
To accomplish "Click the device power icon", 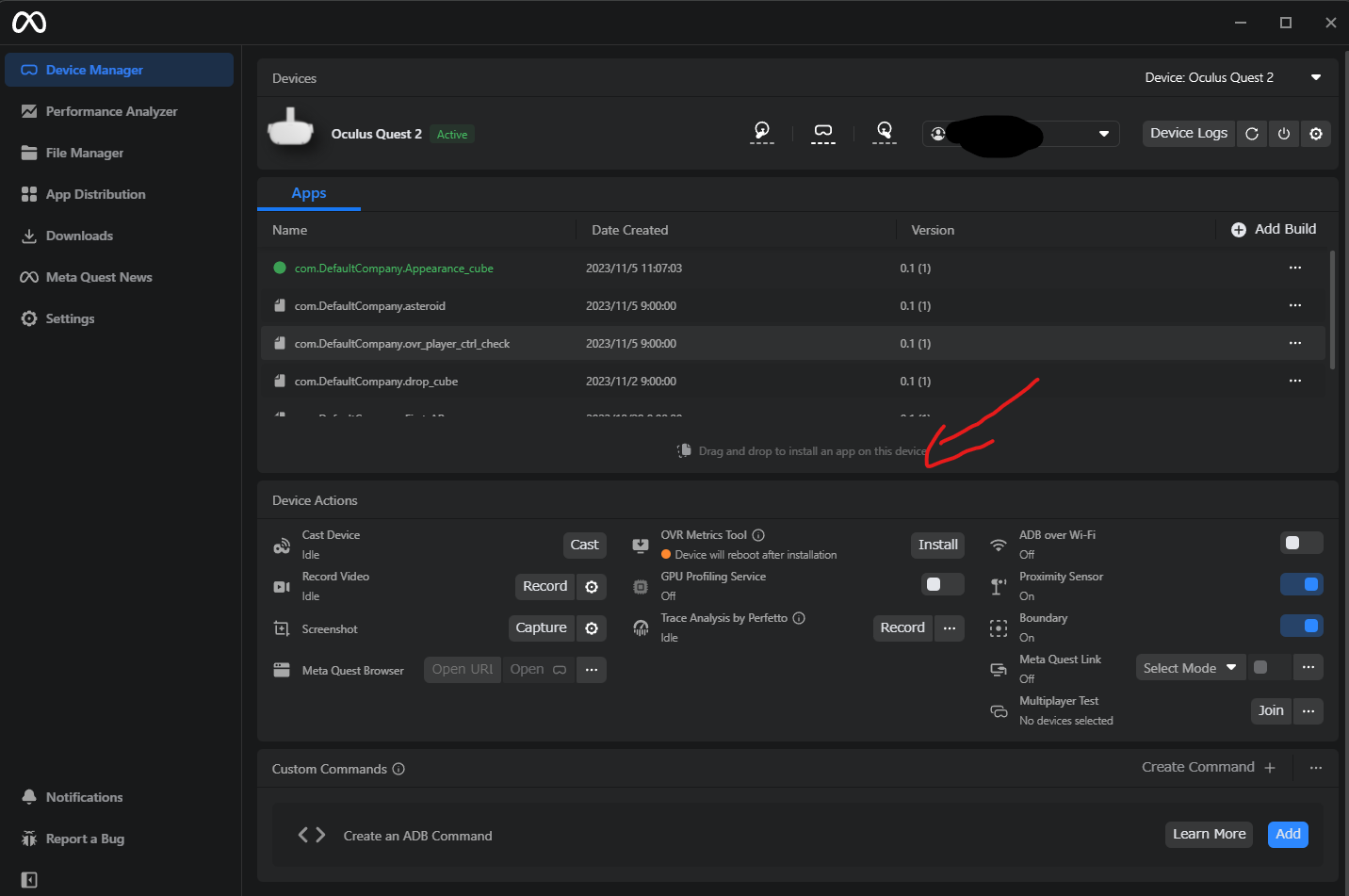I will 1284,134.
